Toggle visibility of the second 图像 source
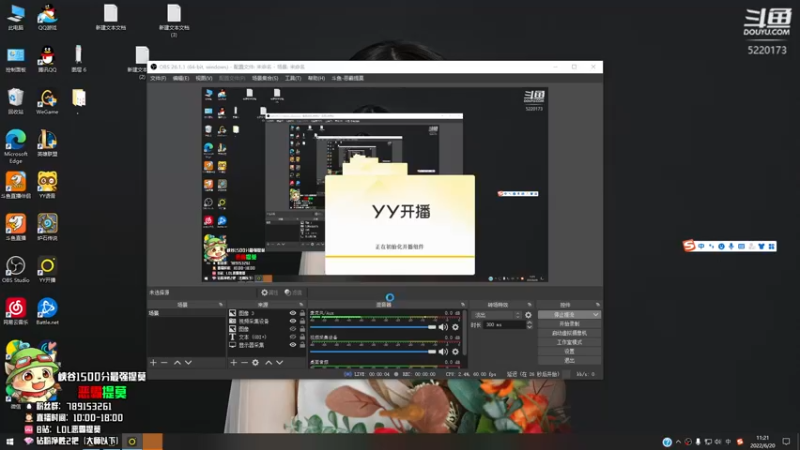 pyautogui.click(x=293, y=329)
